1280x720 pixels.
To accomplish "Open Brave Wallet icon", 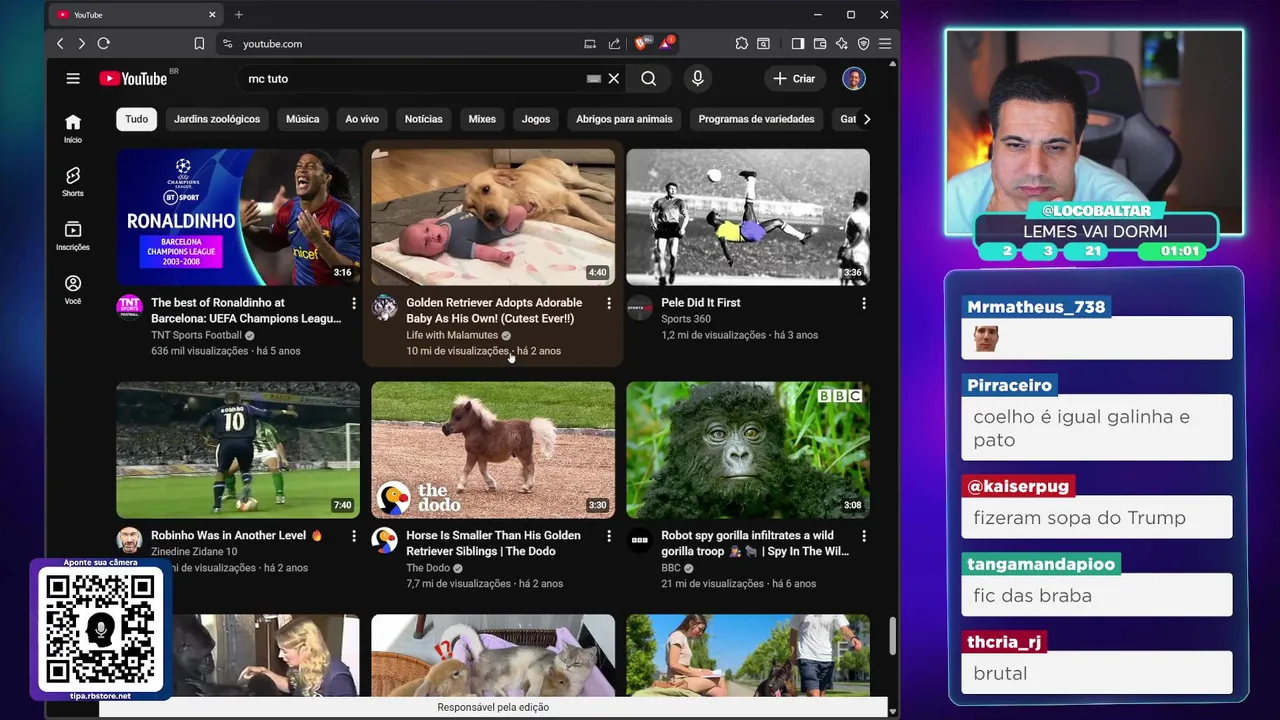I will pyautogui.click(x=820, y=43).
